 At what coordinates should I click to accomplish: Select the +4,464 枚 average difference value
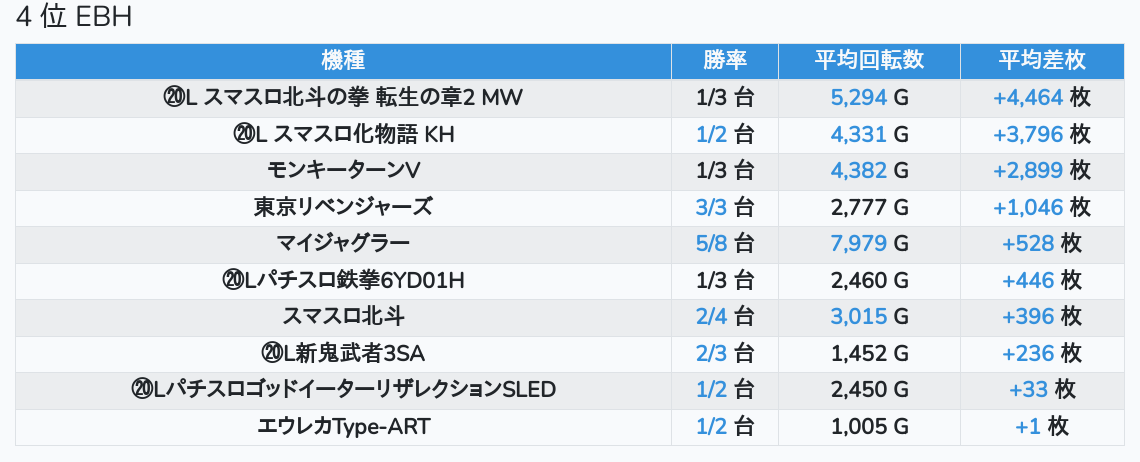[x=1041, y=97]
